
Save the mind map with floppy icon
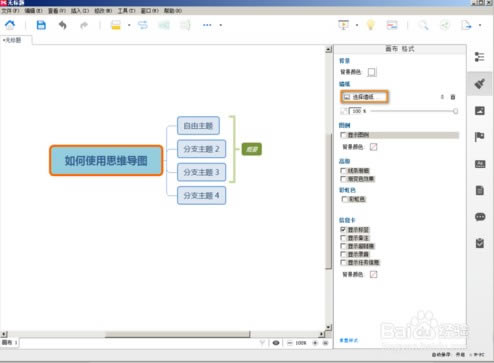pos(41,25)
